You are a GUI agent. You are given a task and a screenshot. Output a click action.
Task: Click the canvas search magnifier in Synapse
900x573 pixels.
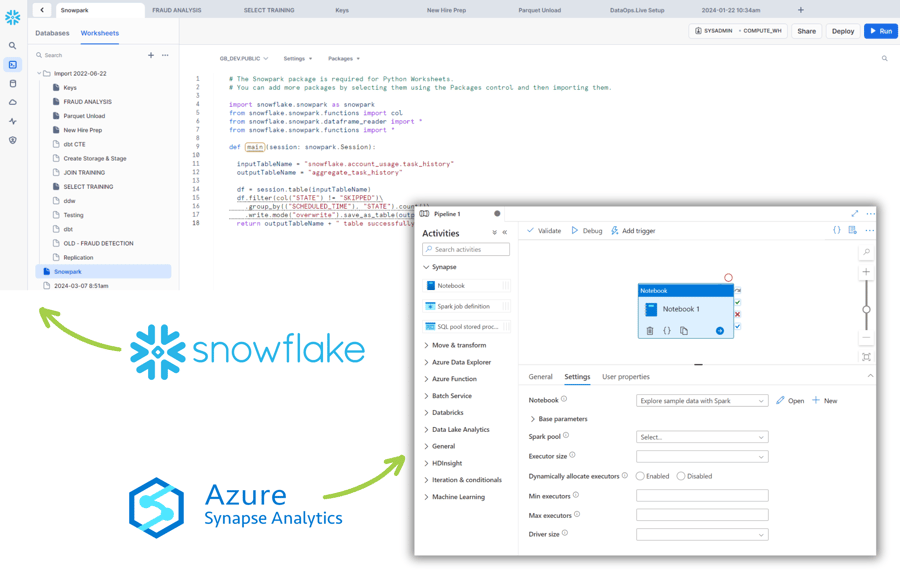tap(866, 252)
